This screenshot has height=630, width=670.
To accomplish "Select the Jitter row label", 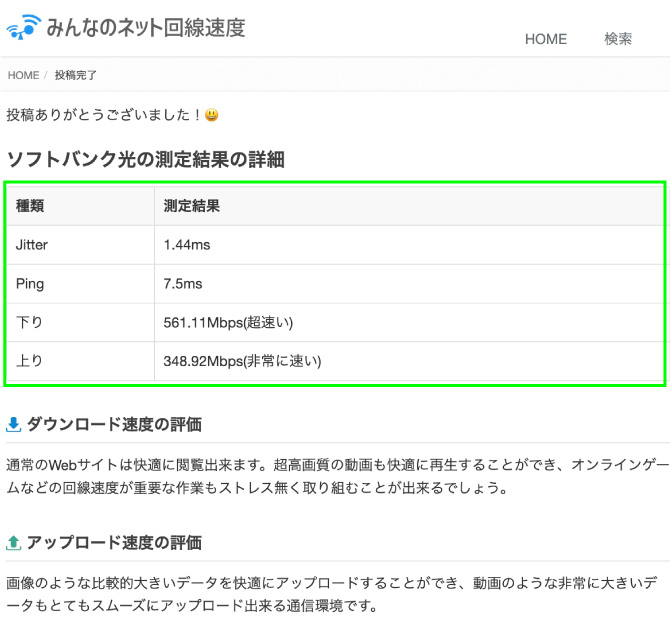I will coord(32,244).
